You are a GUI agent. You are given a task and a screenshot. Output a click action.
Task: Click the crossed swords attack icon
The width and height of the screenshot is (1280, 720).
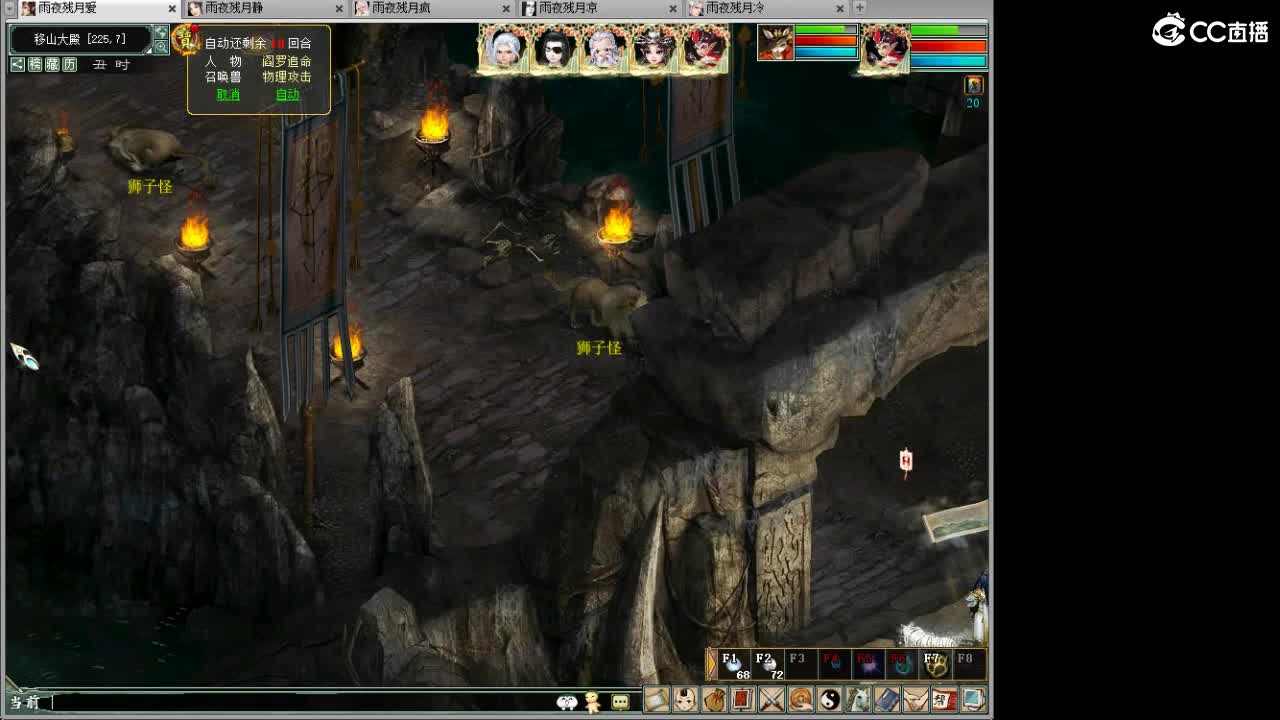772,699
